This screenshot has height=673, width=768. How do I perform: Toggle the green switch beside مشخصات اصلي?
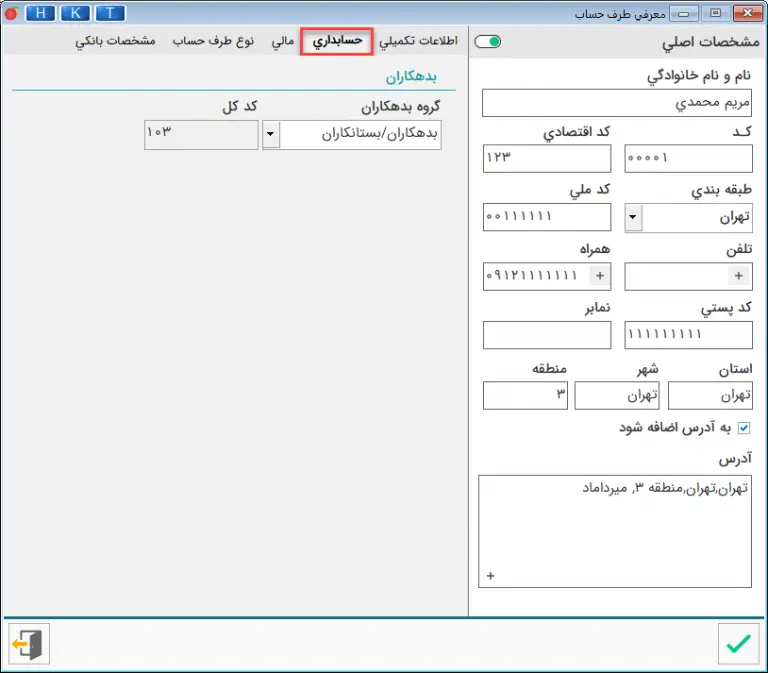488,42
